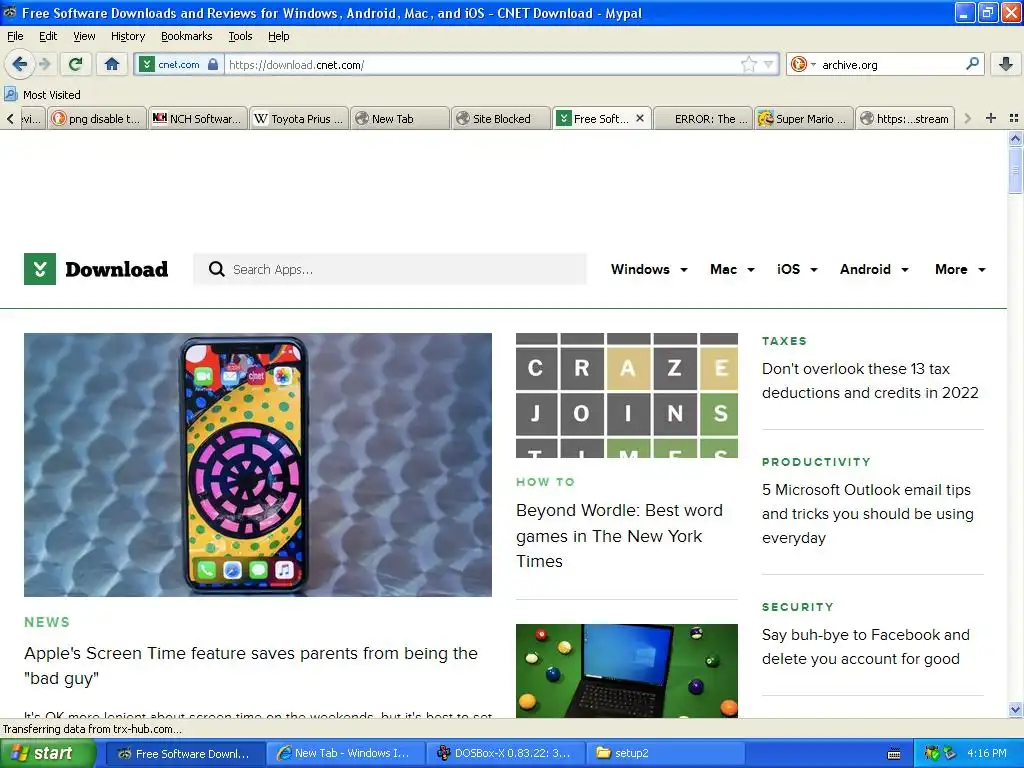
Task: Switch to the https:...stream tab
Action: pyautogui.click(x=904, y=118)
